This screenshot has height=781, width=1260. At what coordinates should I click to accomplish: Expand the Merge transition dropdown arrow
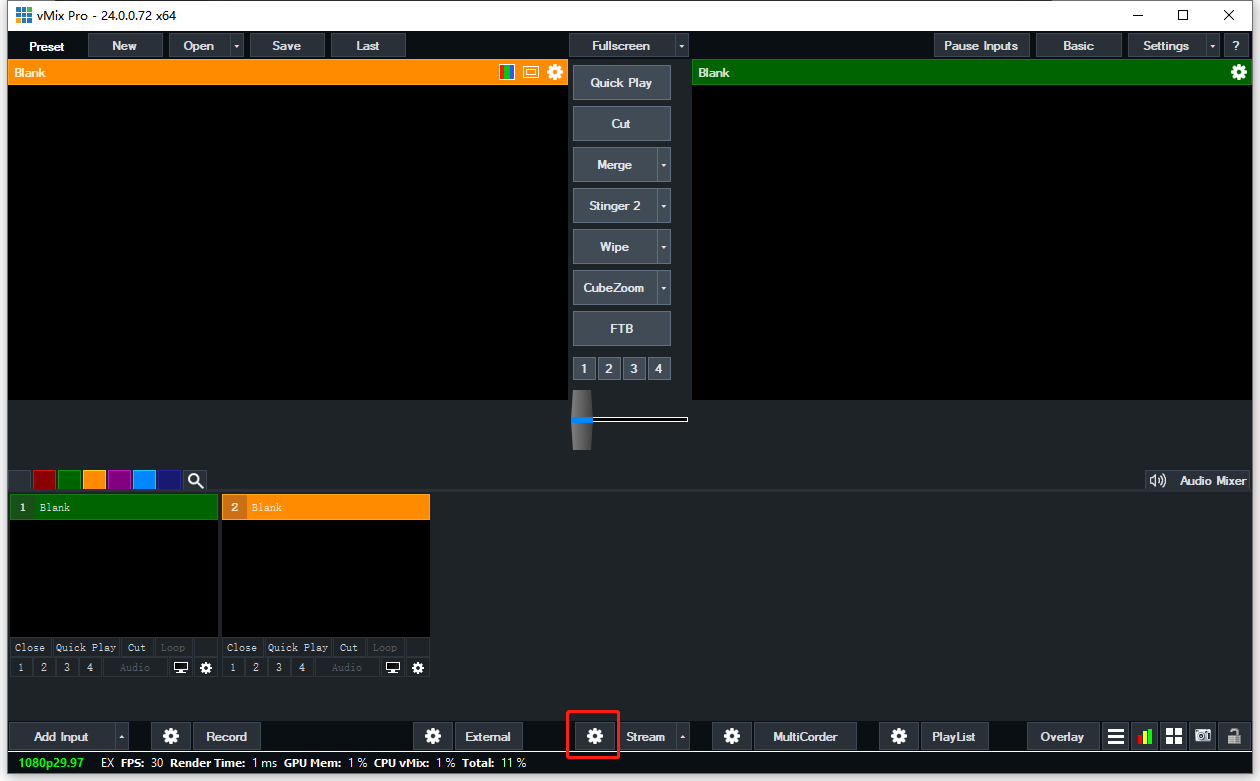pos(664,165)
